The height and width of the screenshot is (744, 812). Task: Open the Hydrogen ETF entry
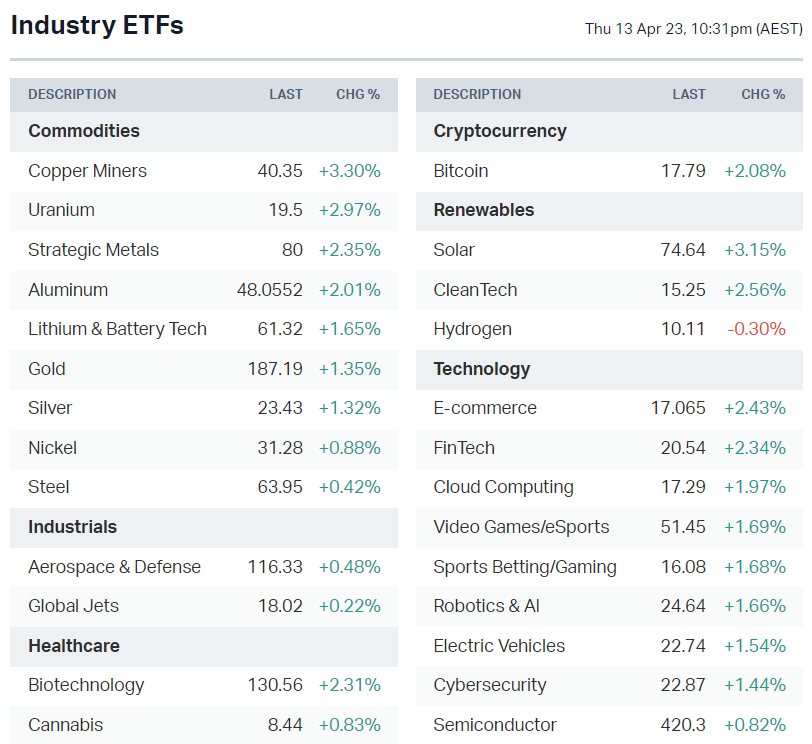pos(472,329)
